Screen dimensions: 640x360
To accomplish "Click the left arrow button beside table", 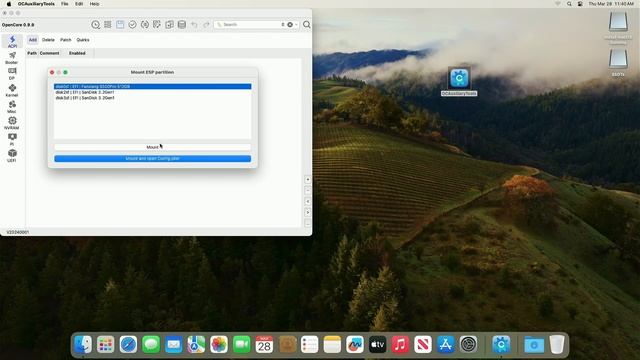I will (308, 202).
